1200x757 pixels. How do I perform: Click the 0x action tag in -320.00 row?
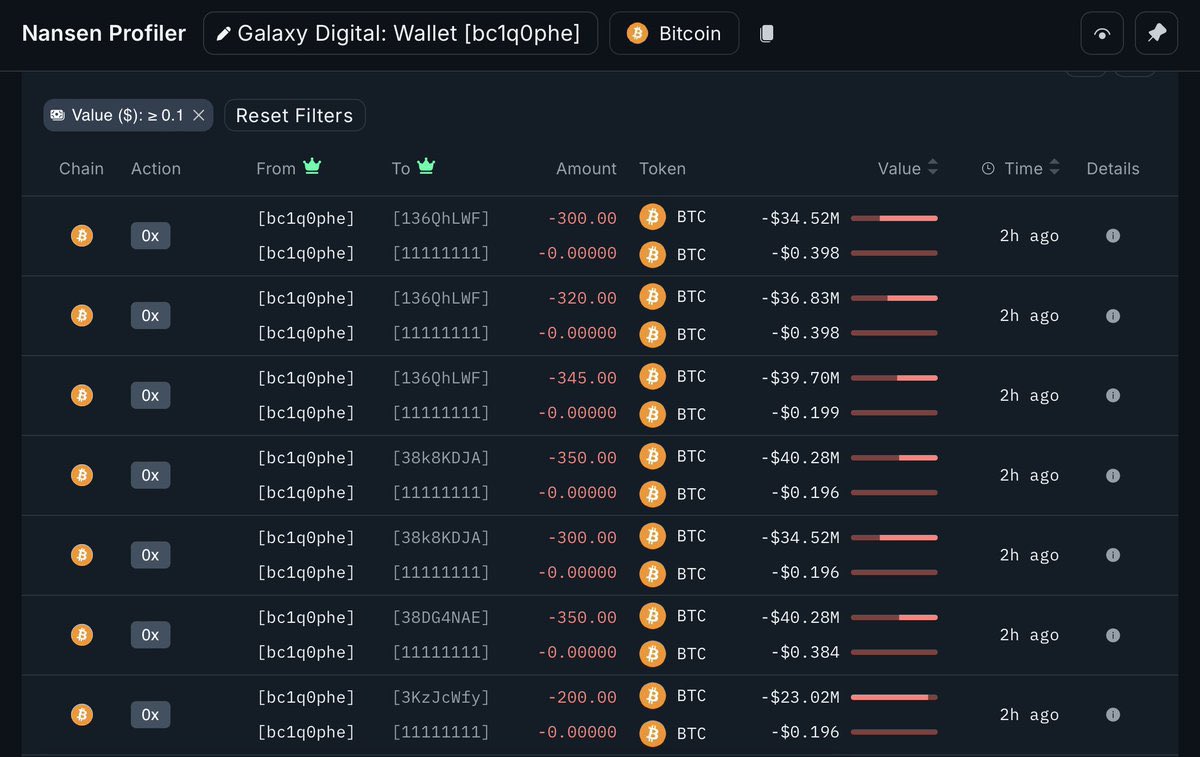[x=150, y=316]
